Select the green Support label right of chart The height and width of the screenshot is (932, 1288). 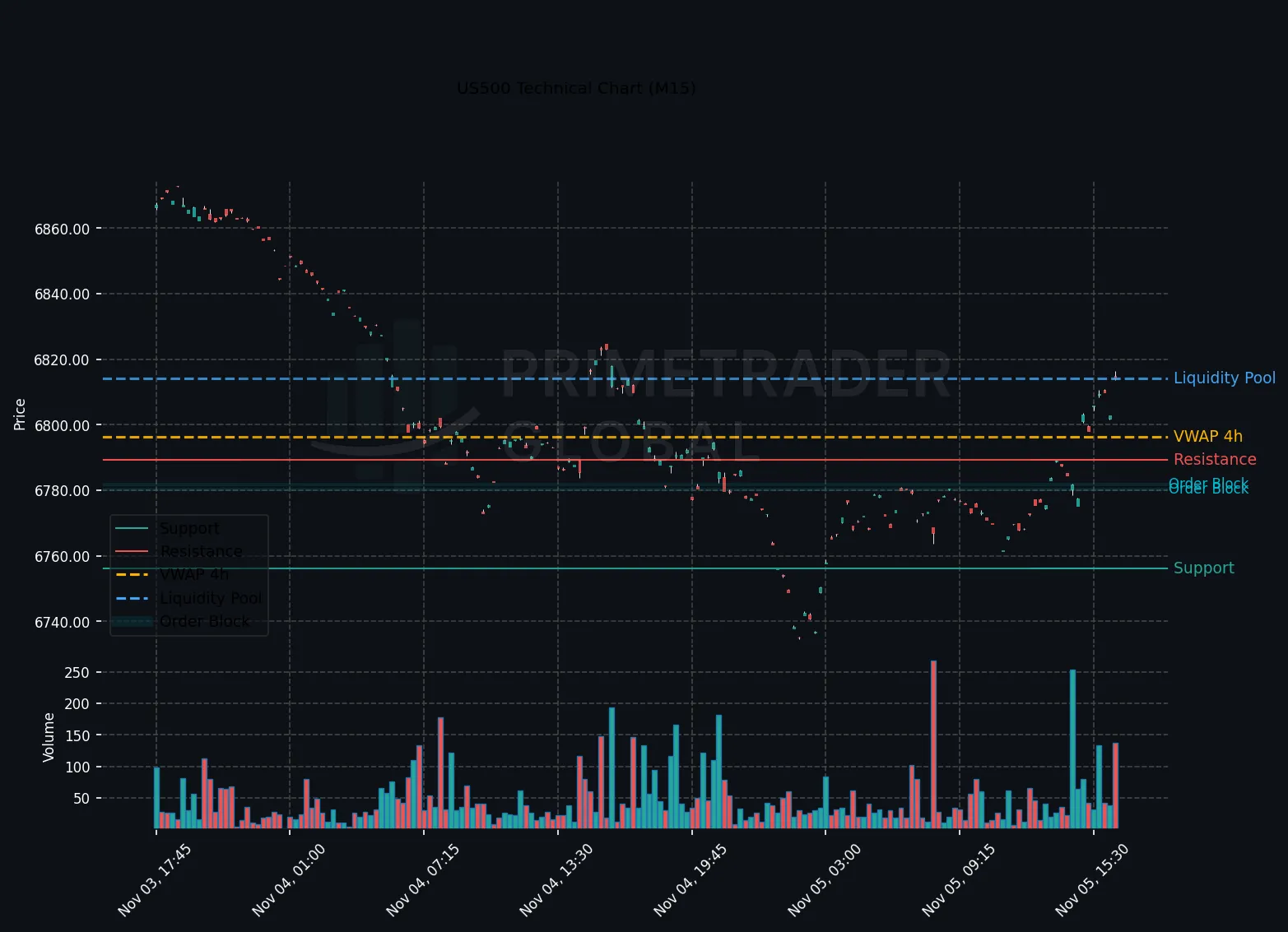(1204, 568)
